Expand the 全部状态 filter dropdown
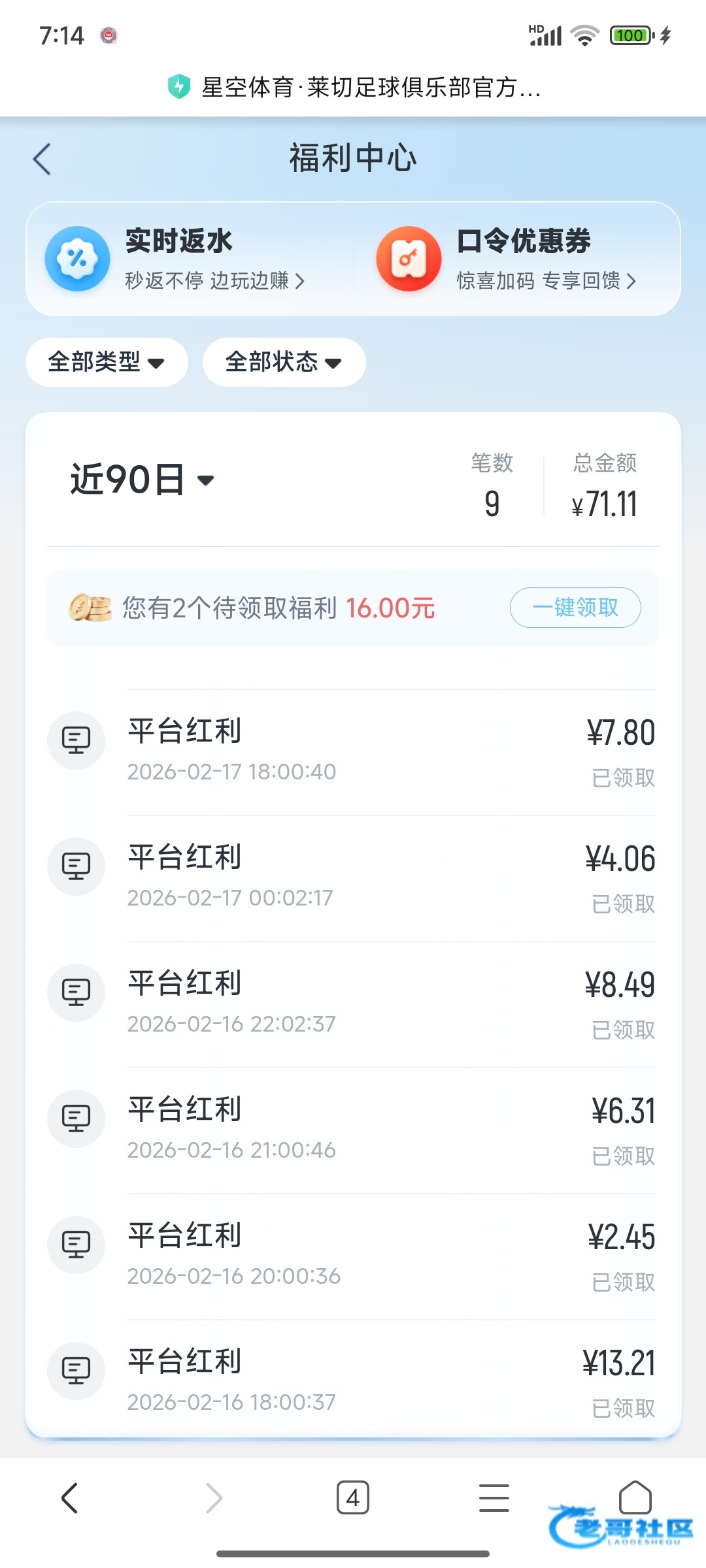This screenshot has width=706, height=1568. (284, 362)
